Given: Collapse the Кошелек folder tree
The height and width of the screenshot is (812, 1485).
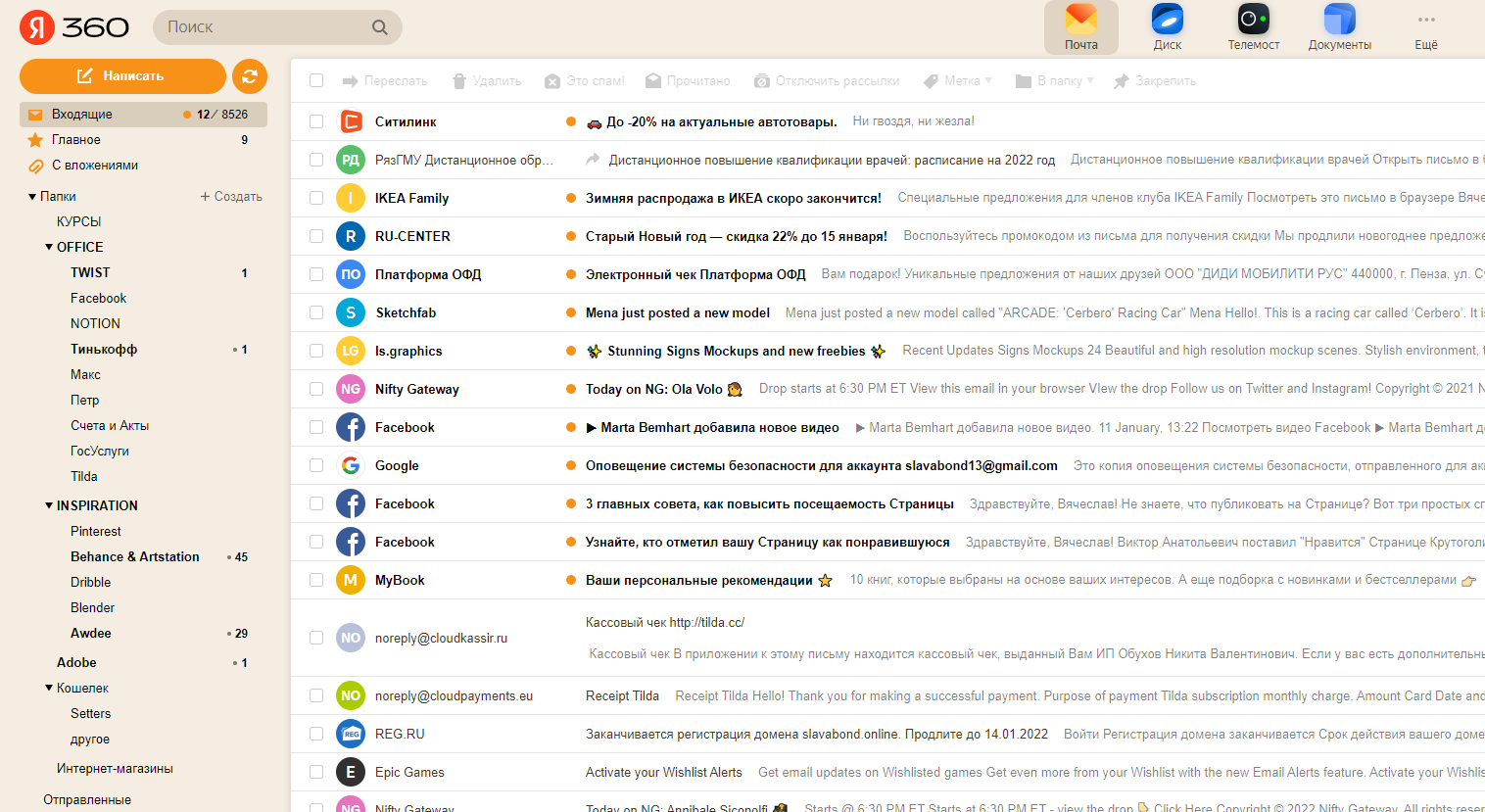Looking at the screenshot, I should point(49,688).
